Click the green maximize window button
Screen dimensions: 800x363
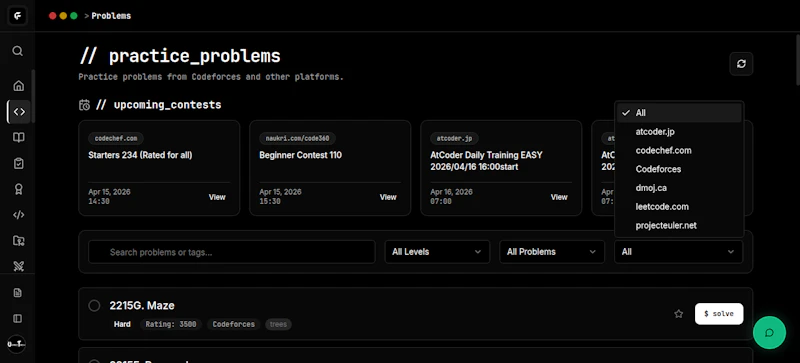[73, 16]
